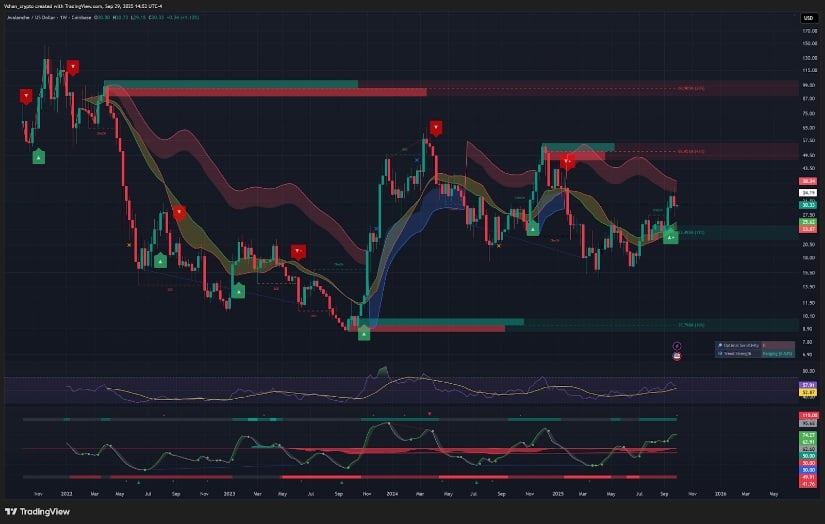Click the 2026 label on time axis
The height and width of the screenshot is (524, 825).
tap(720, 494)
